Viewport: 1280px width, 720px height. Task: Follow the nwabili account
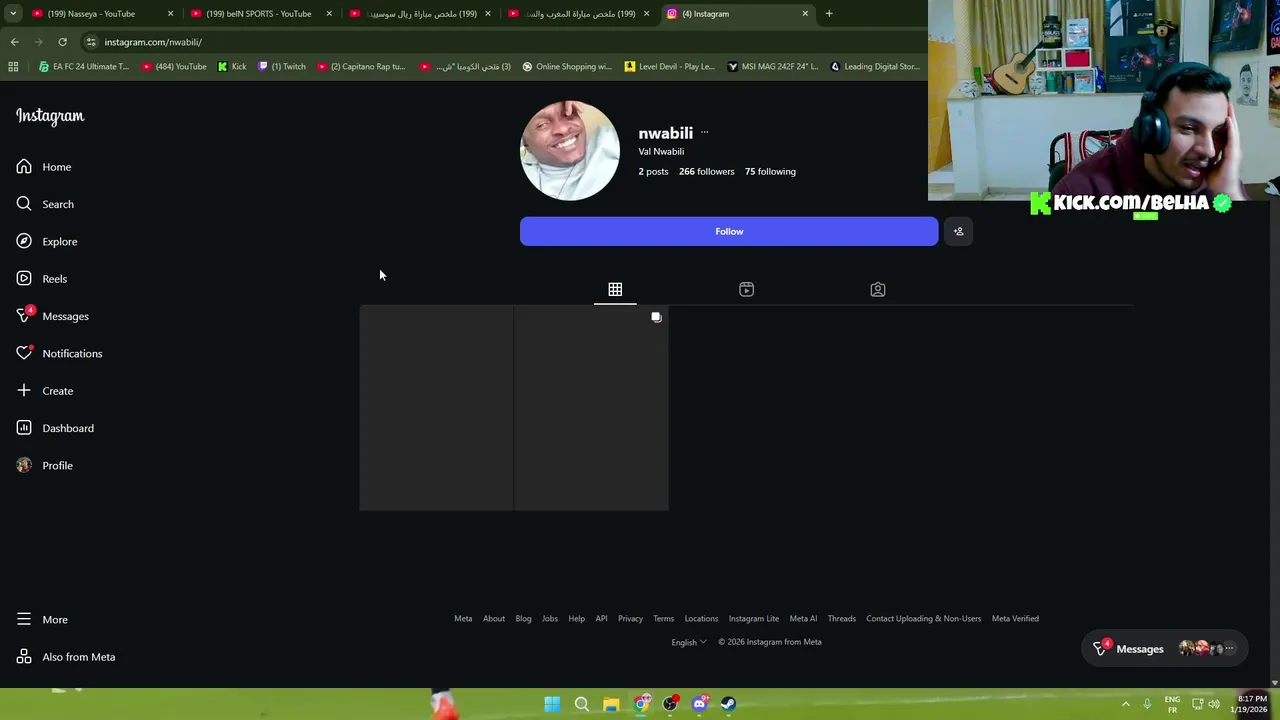click(729, 231)
